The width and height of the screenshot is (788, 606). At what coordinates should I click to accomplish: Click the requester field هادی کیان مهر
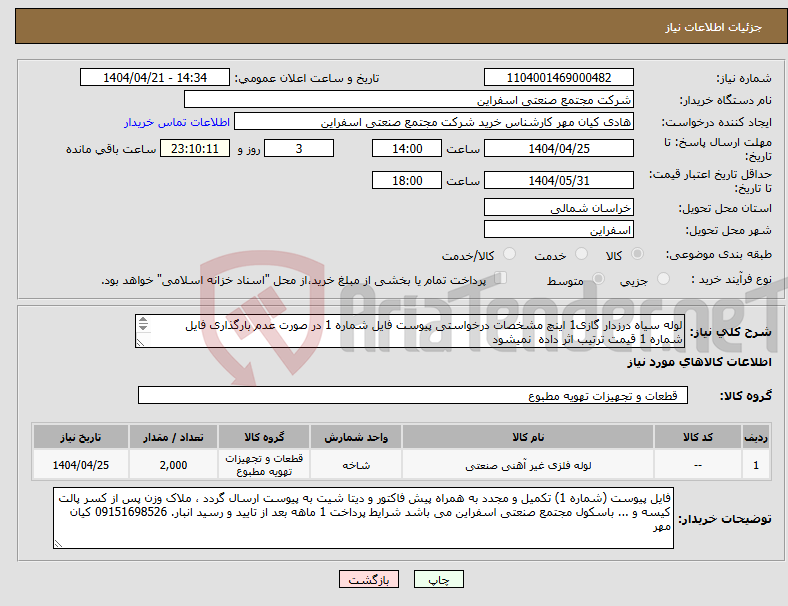(434, 122)
